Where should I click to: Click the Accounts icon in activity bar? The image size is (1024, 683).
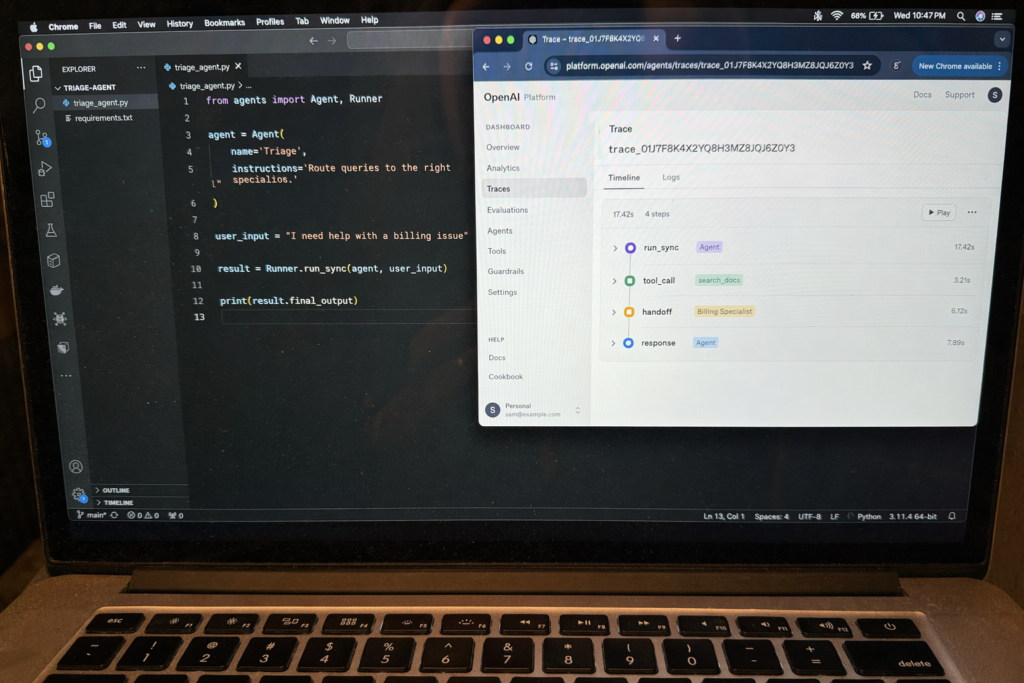76,466
